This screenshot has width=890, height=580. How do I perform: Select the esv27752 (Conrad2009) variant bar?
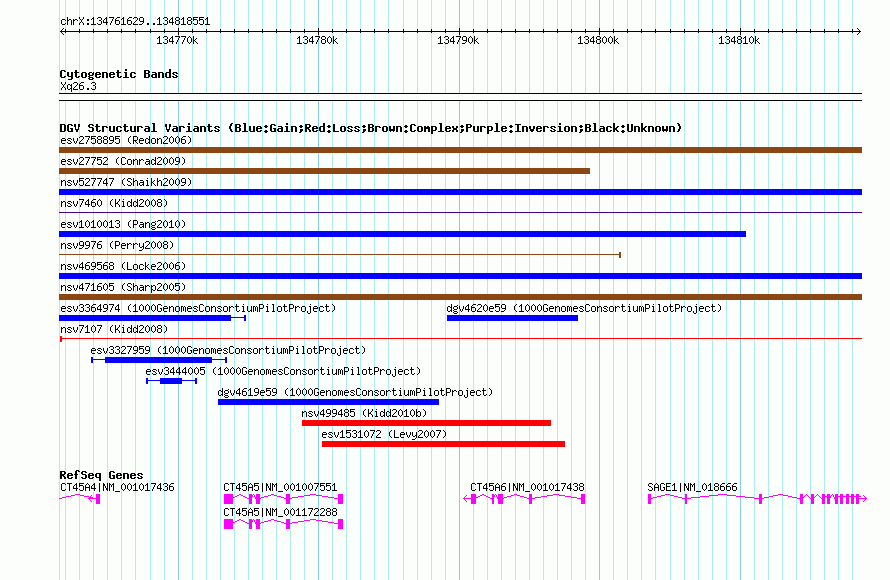point(324,171)
